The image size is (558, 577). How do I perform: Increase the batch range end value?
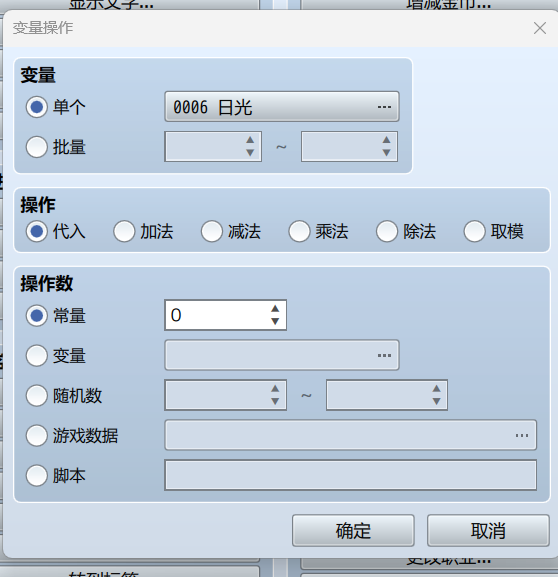[x=386, y=140]
